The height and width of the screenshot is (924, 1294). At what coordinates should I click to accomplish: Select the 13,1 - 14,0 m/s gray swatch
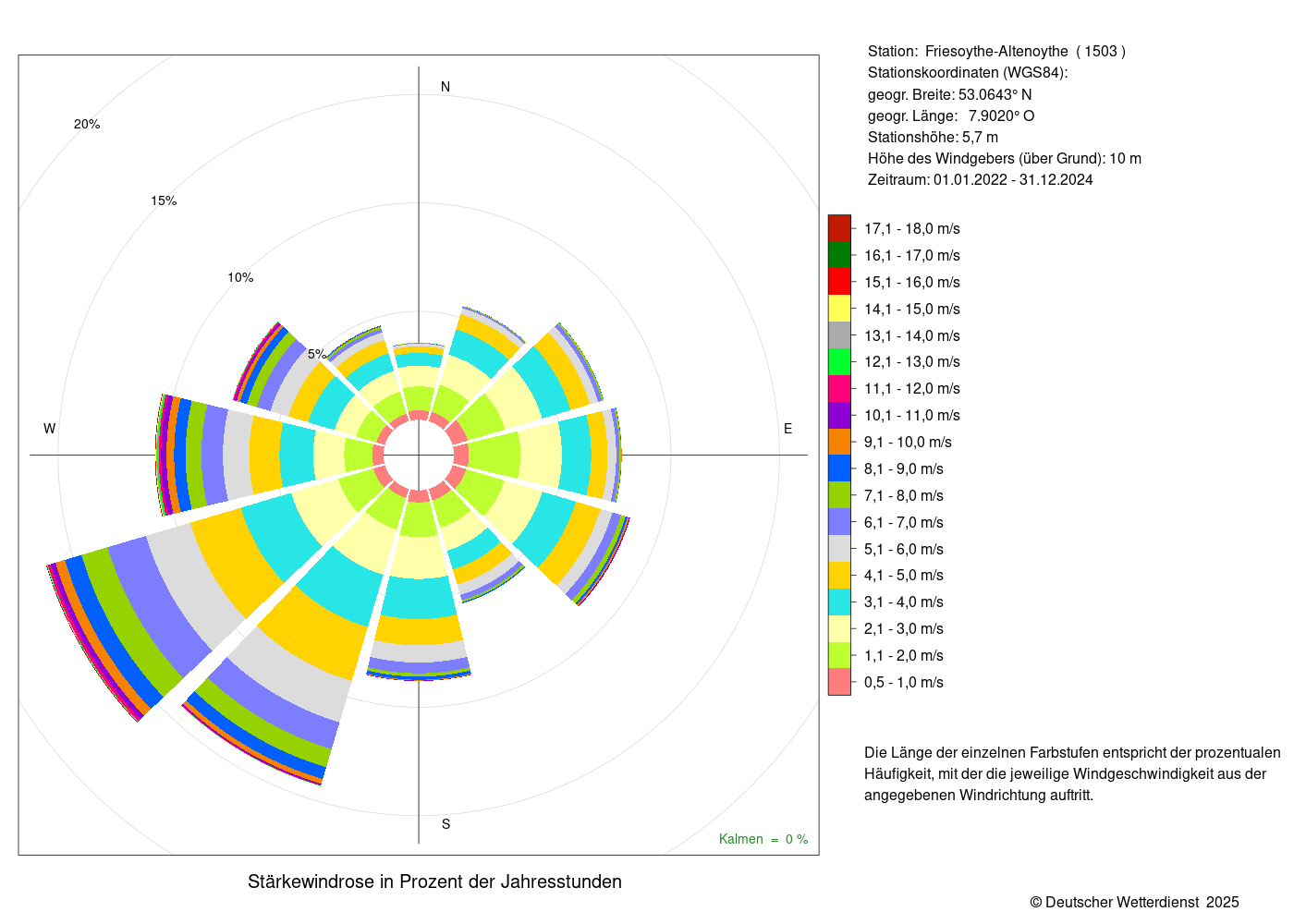click(x=839, y=335)
